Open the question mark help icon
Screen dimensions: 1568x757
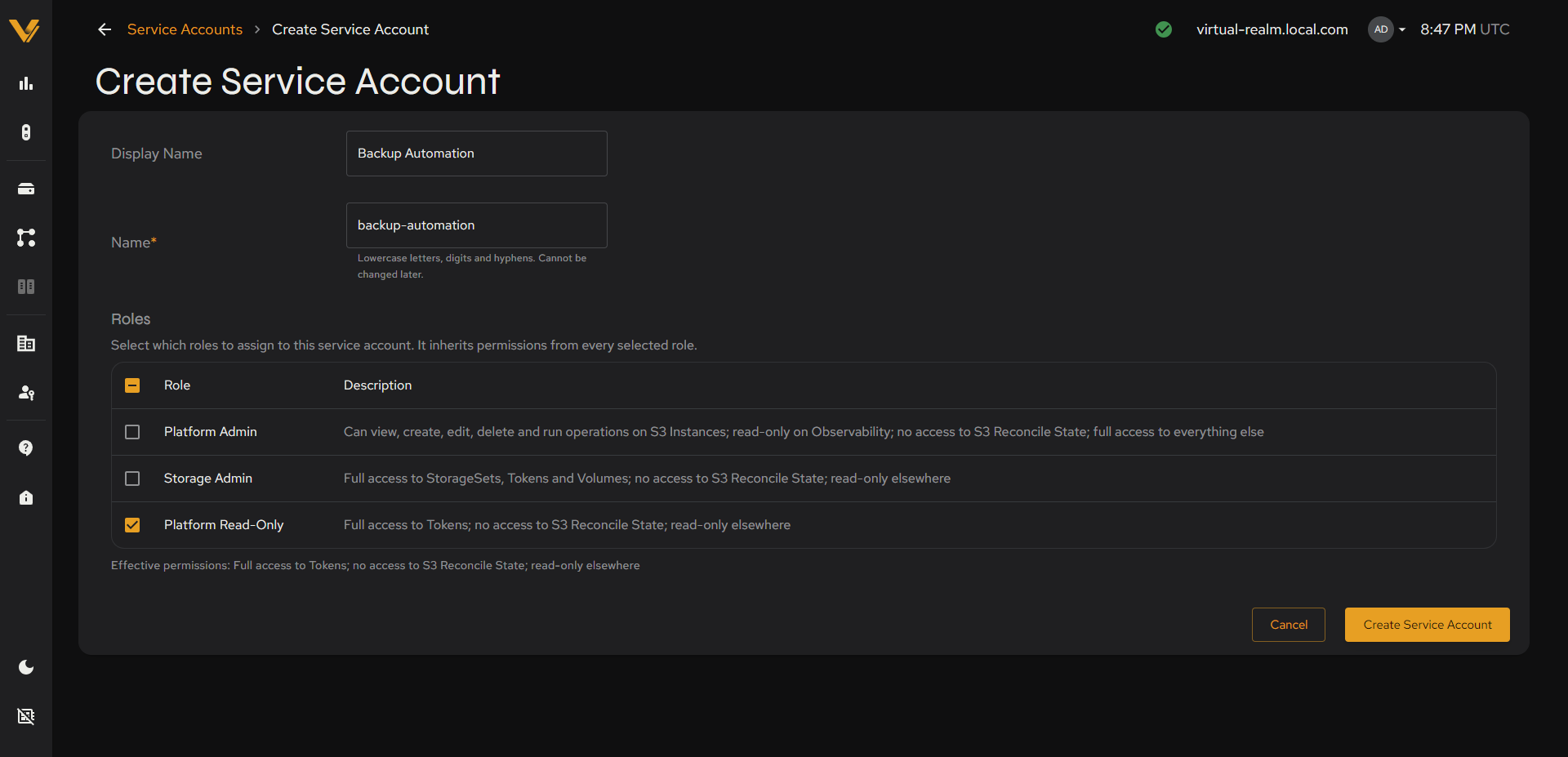point(26,448)
